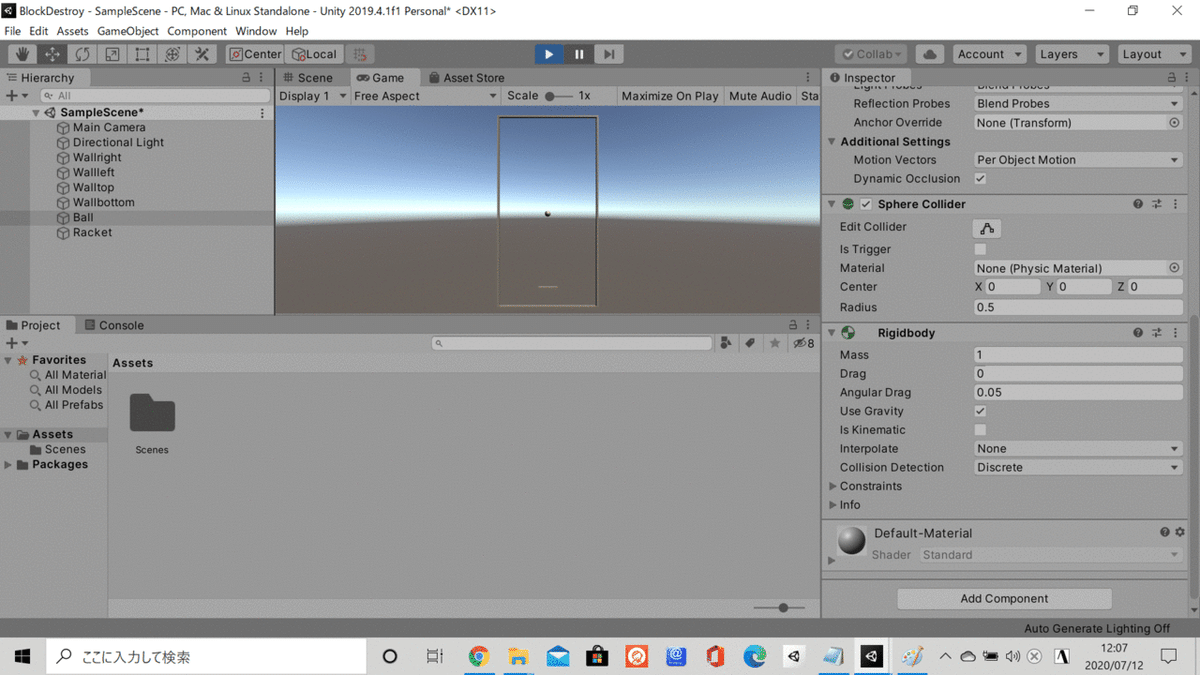The image size is (1200, 675).
Task: Click the Play button
Action: click(548, 54)
